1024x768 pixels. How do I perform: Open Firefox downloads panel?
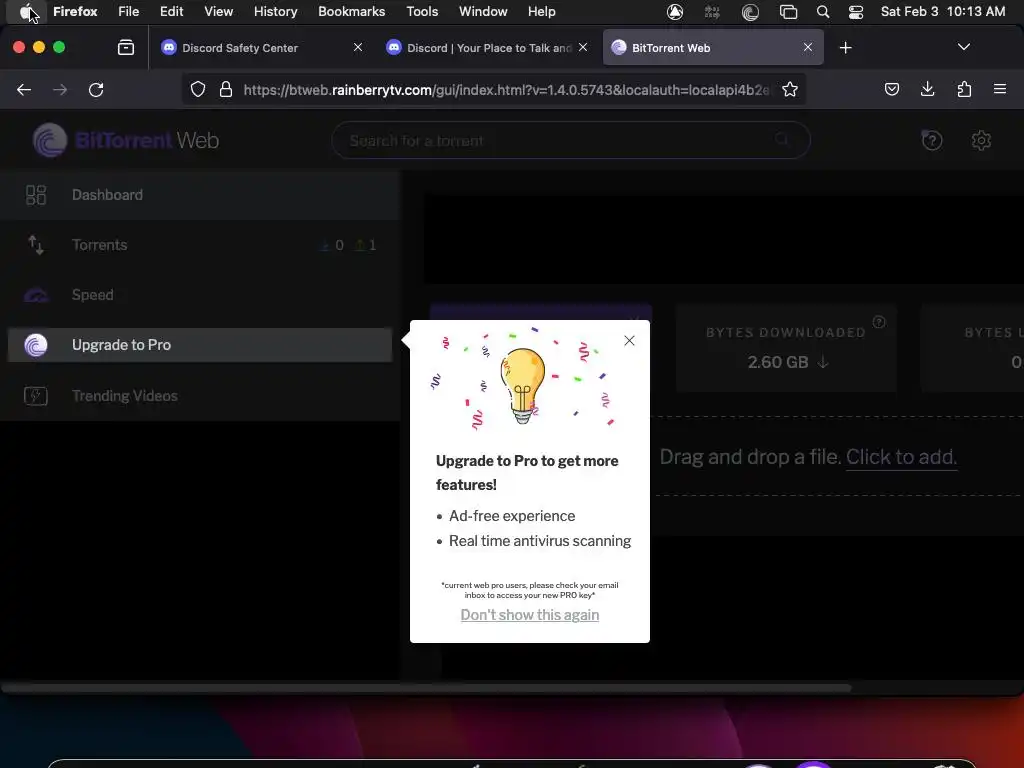pyautogui.click(x=927, y=89)
